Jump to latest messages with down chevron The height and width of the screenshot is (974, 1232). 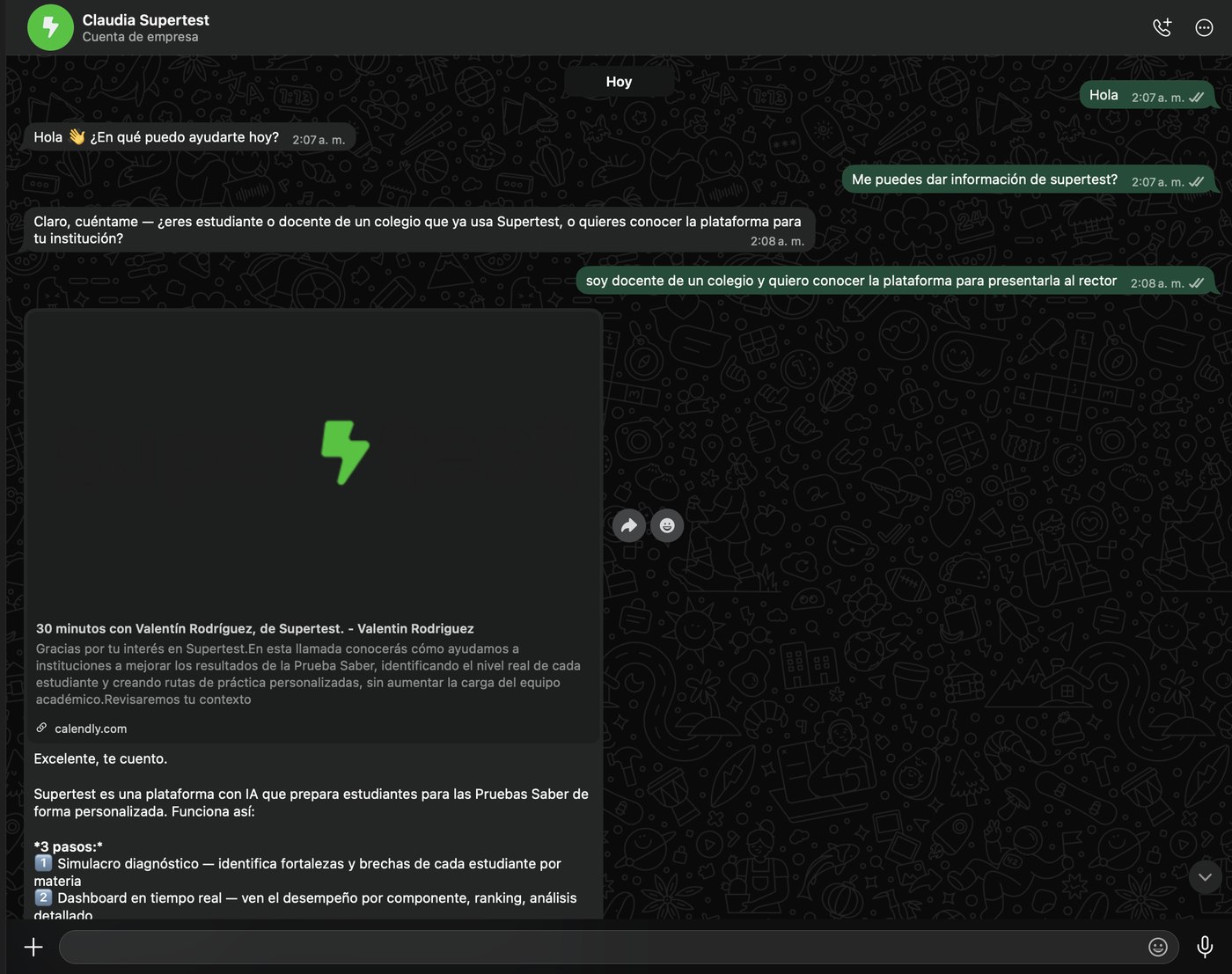(1205, 876)
